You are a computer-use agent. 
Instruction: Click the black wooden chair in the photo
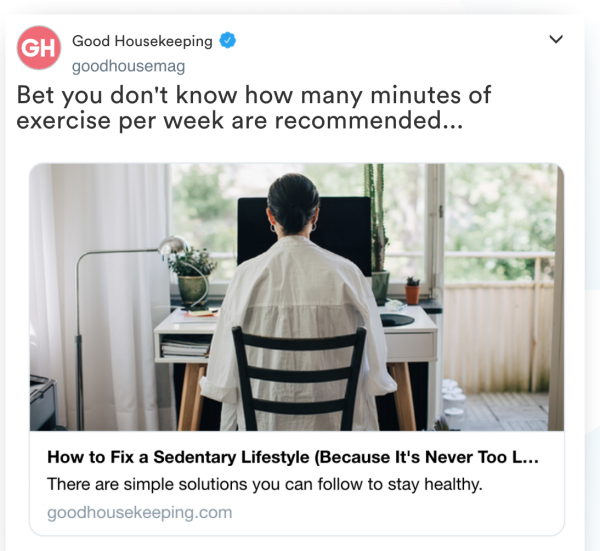point(299,378)
